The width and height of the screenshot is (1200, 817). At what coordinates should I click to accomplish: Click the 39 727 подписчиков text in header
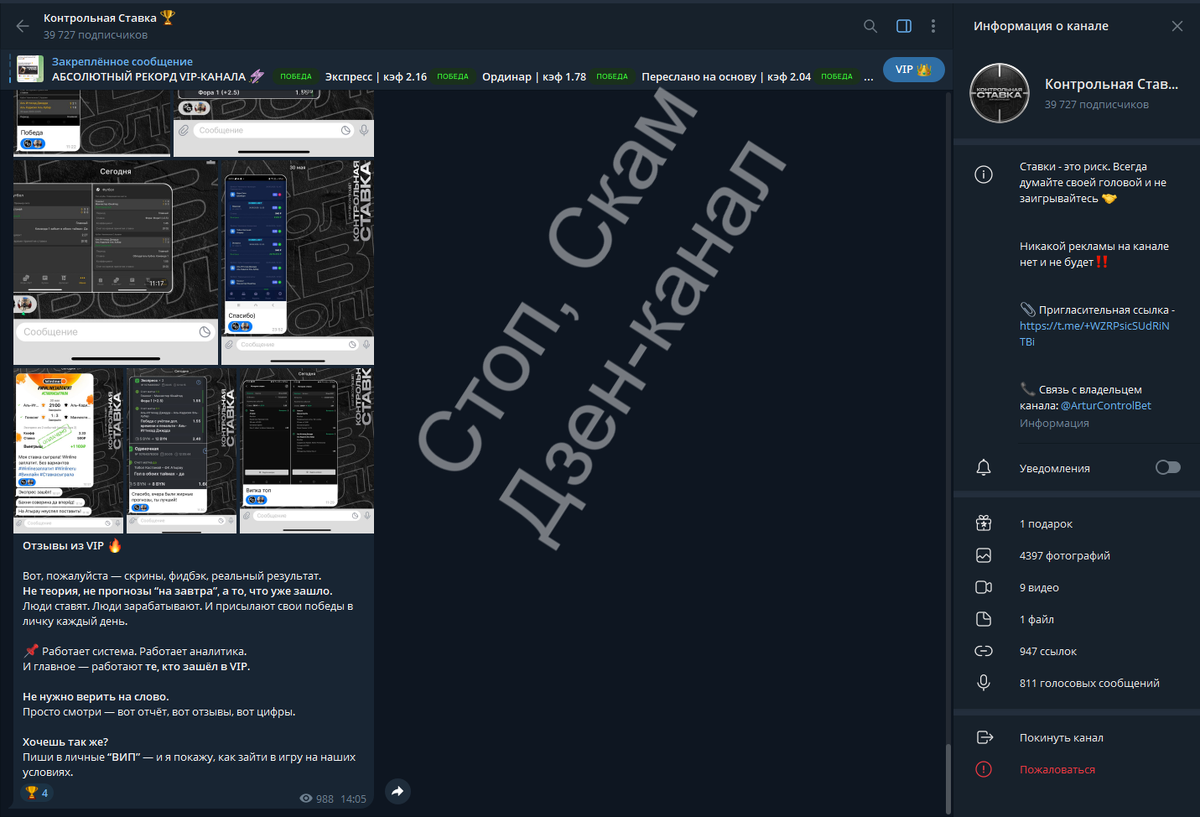(x=93, y=35)
